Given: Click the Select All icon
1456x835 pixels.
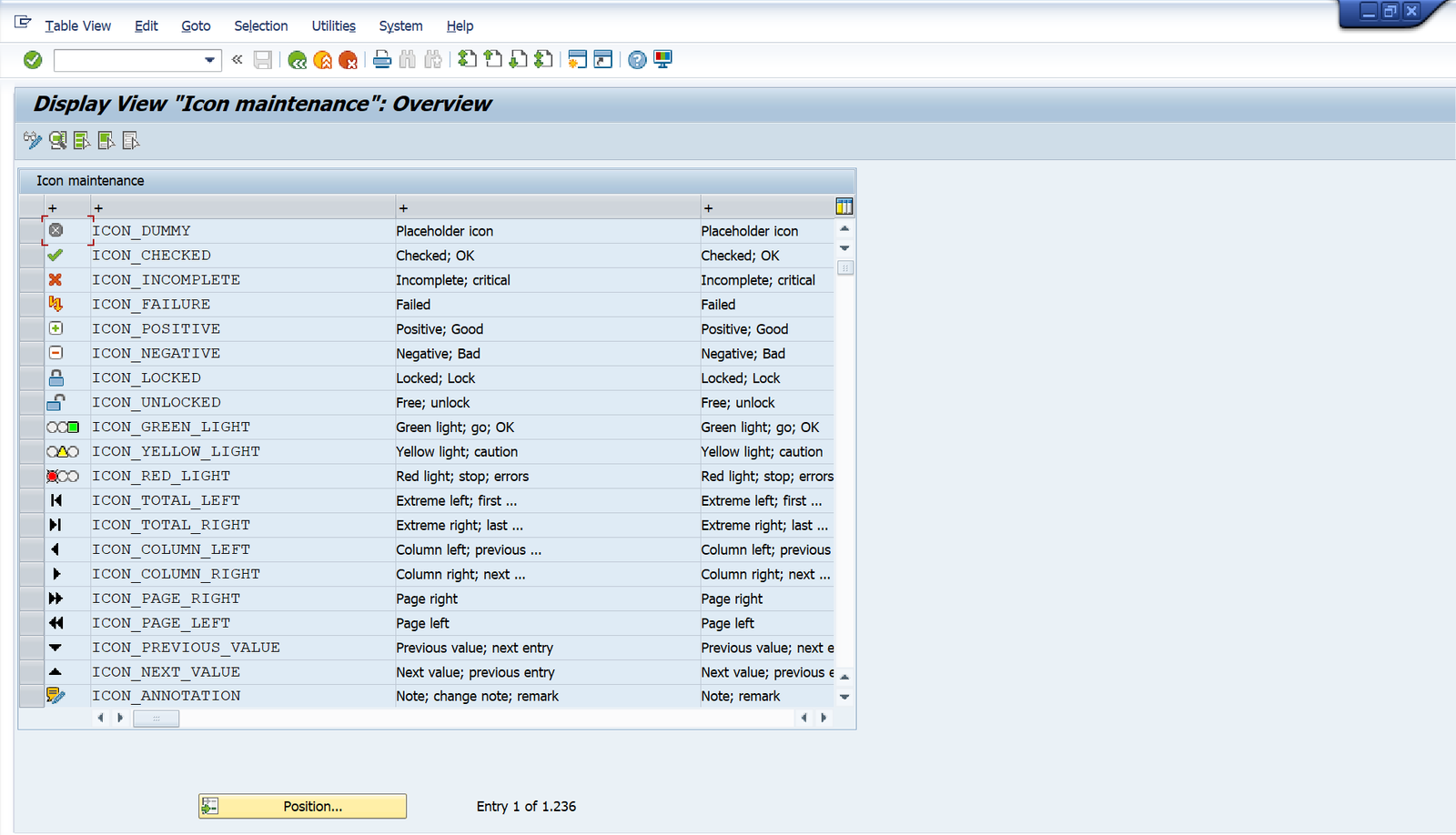Looking at the screenshot, I should (x=82, y=140).
